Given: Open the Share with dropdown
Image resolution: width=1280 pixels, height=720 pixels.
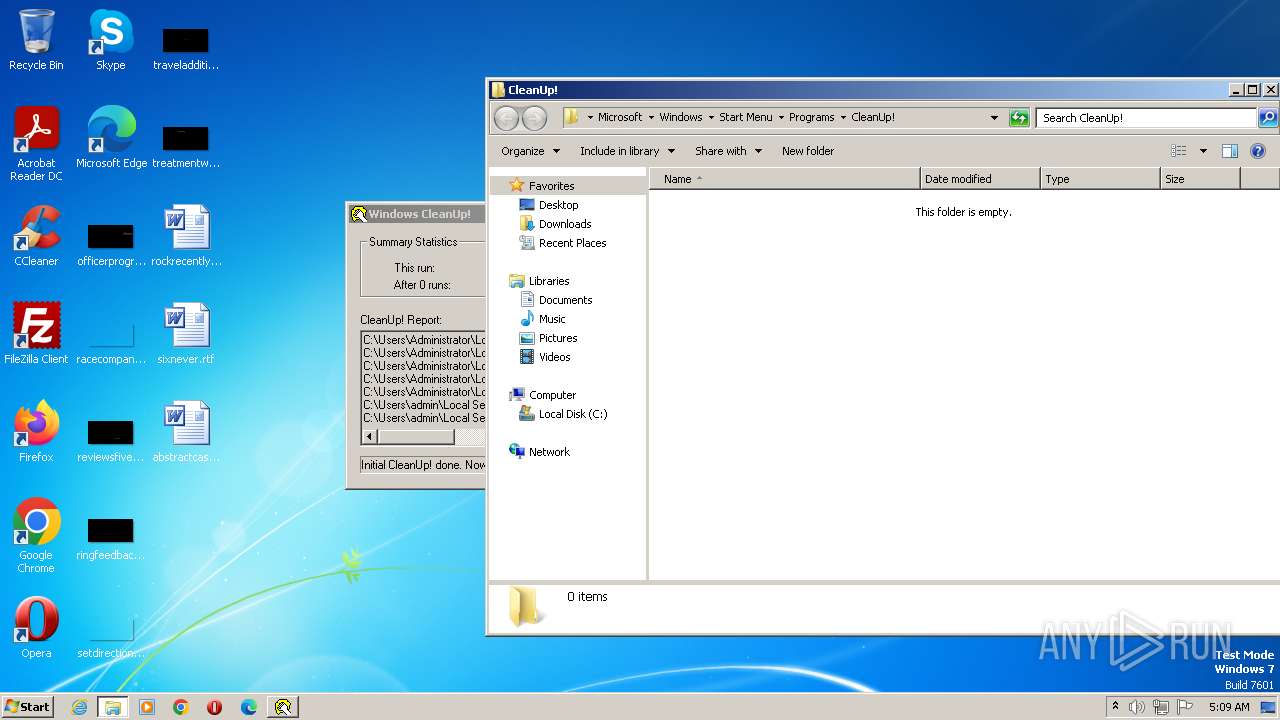Looking at the screenshot, I should click(x=728, y=151).
